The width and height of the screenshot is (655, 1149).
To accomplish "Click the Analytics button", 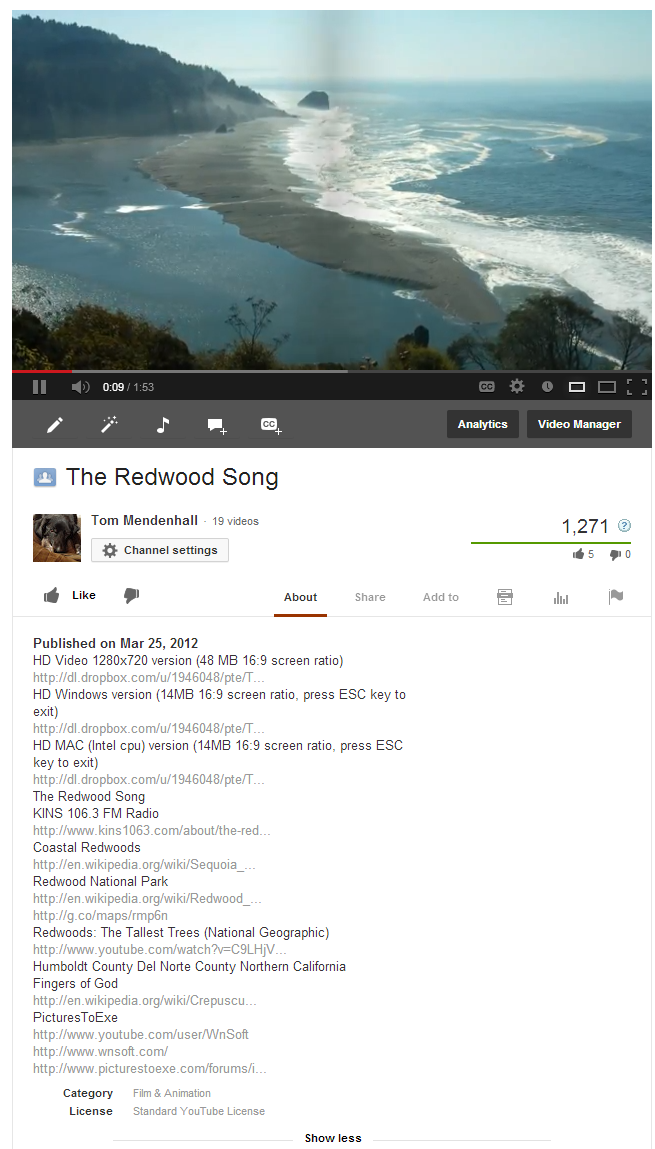I will pyautogui.click(x=483, y=424).
